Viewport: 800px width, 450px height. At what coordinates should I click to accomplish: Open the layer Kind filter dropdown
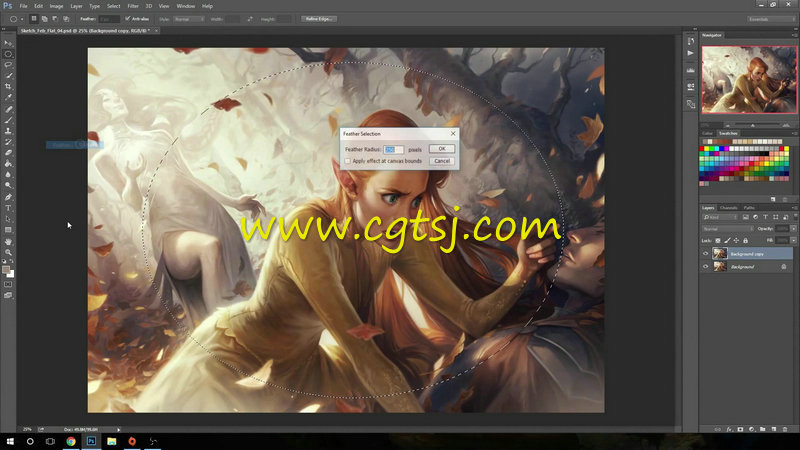pyautogui.click(x=719, y=217)
